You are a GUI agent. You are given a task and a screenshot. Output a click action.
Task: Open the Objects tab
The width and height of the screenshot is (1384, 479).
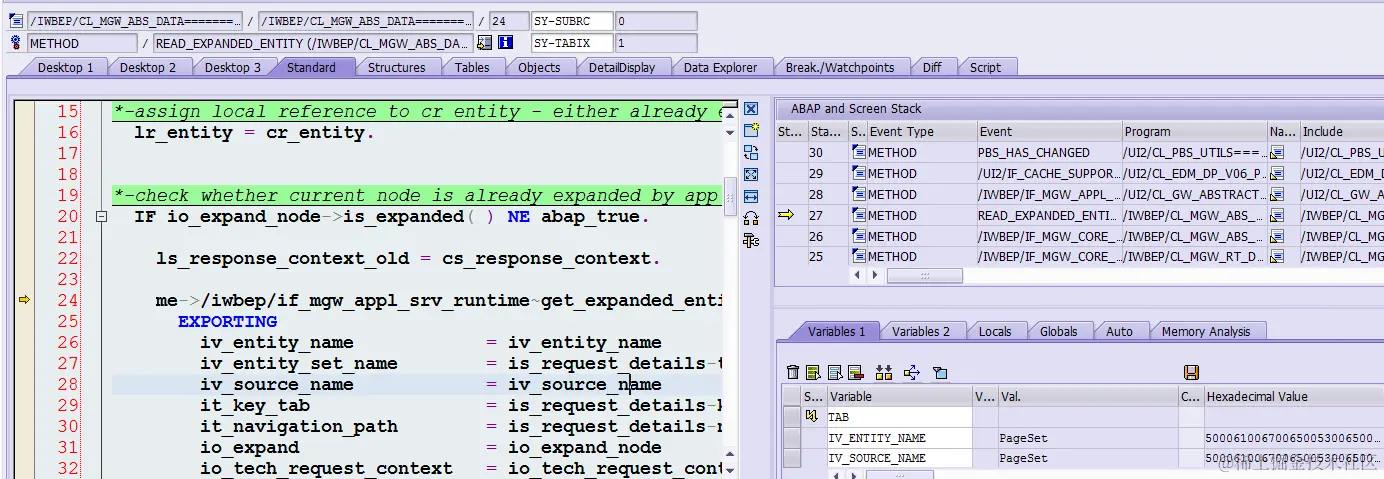coord(539,67)
